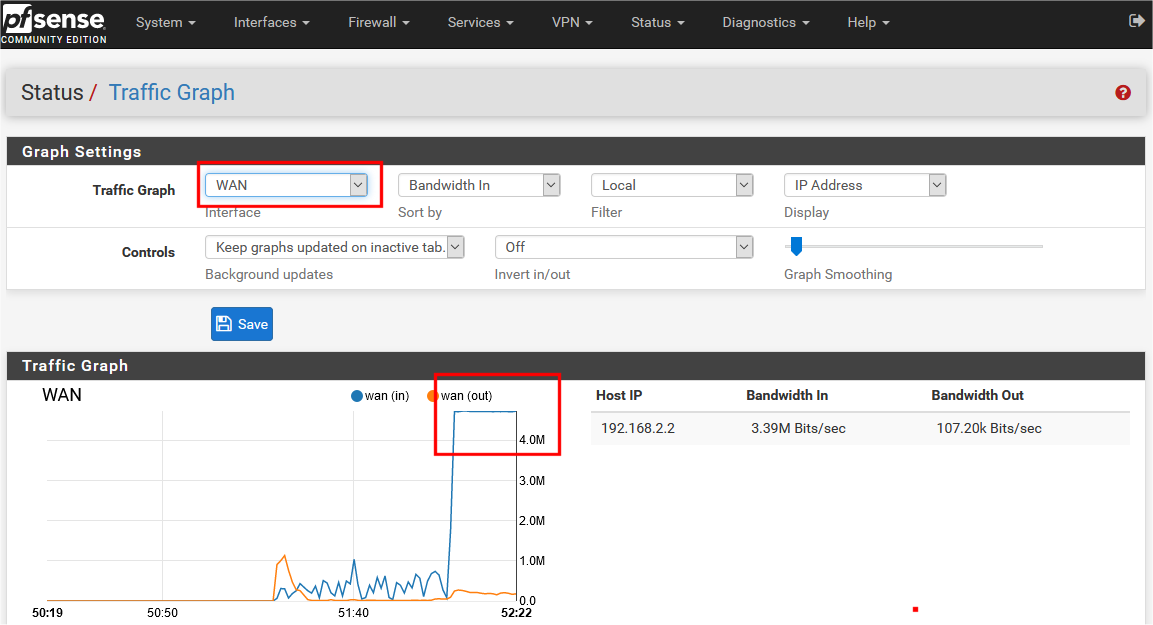Screen dimensions: 1153x625
Task: Expand the Bandwidth In sort dropdown
Action: [479, 185]
